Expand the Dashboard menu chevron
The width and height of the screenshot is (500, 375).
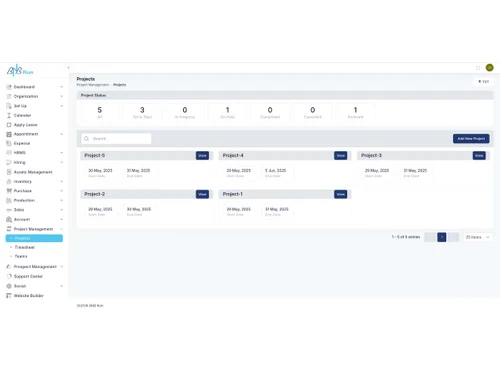click(61, 87)
